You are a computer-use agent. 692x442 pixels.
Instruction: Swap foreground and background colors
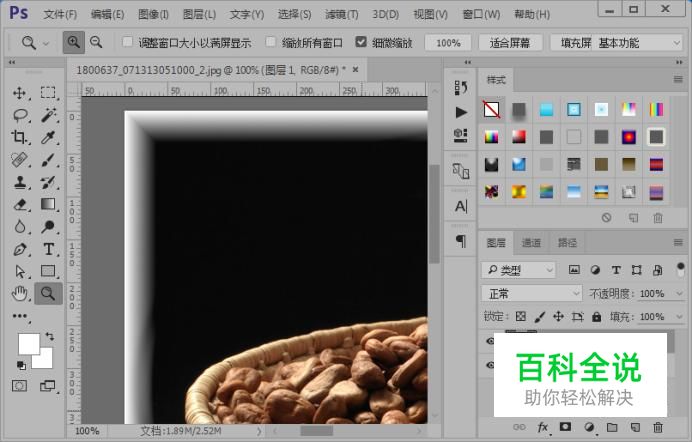49,337
